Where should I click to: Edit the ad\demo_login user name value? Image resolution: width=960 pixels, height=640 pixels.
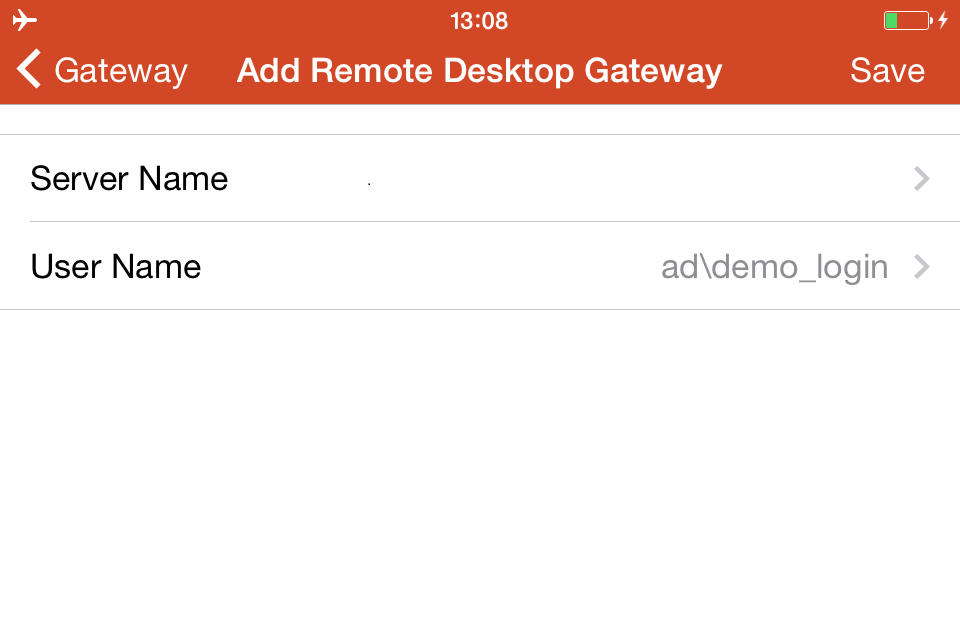774,267
